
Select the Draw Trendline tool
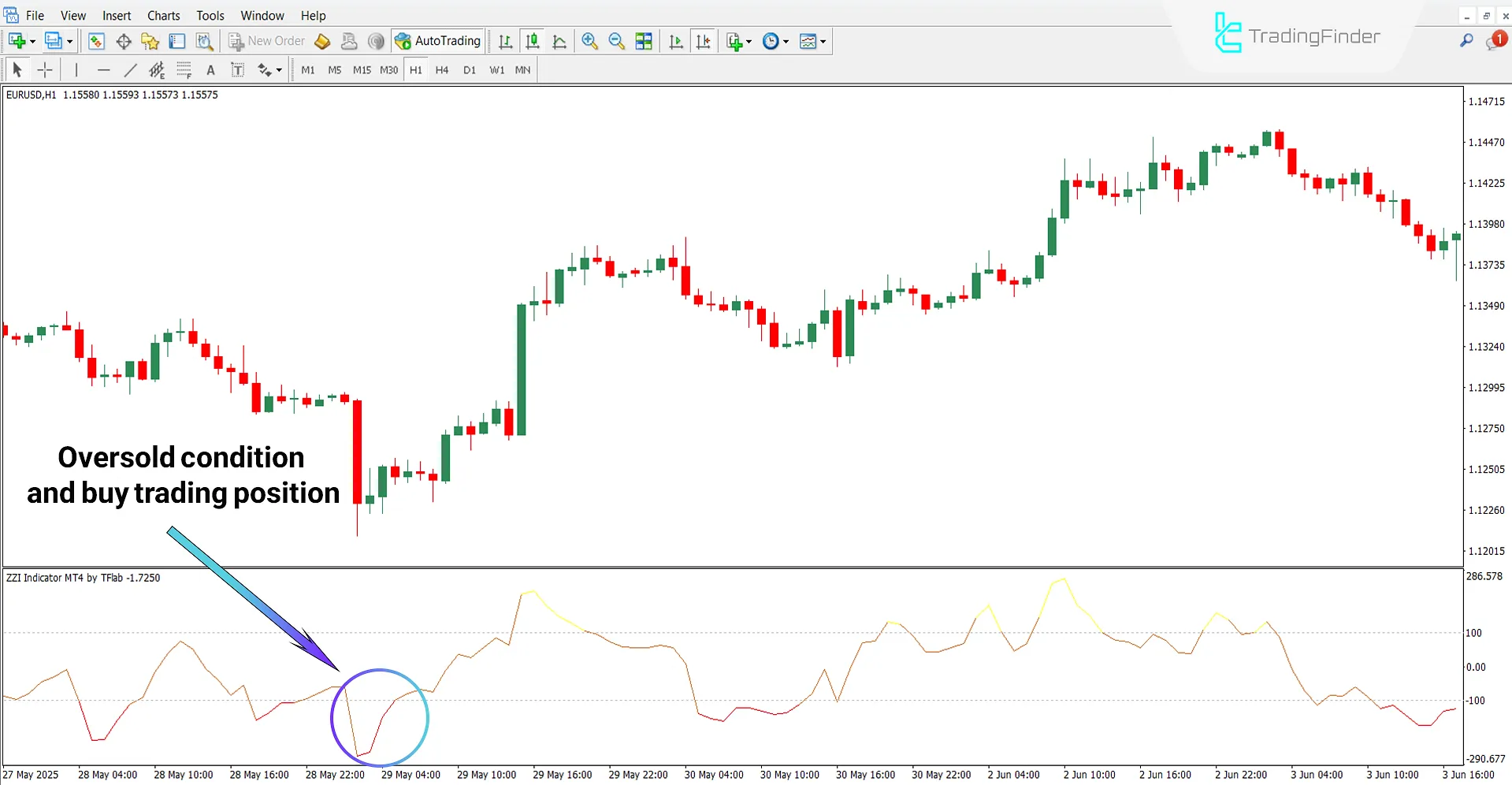tap(131, 69)
